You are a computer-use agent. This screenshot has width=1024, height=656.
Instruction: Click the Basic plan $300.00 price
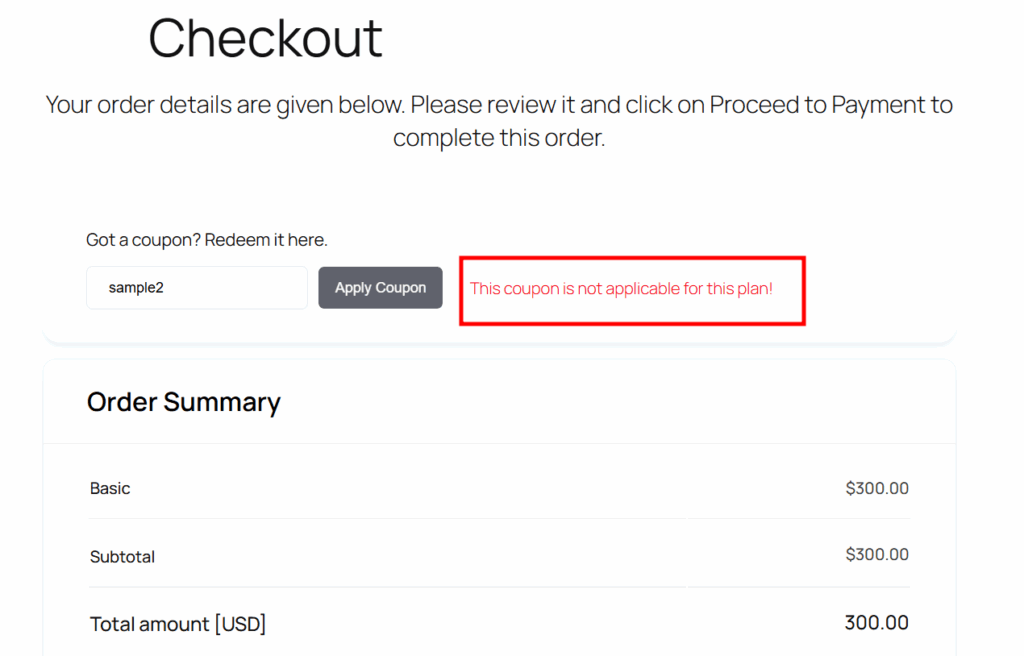coord(877,489)
